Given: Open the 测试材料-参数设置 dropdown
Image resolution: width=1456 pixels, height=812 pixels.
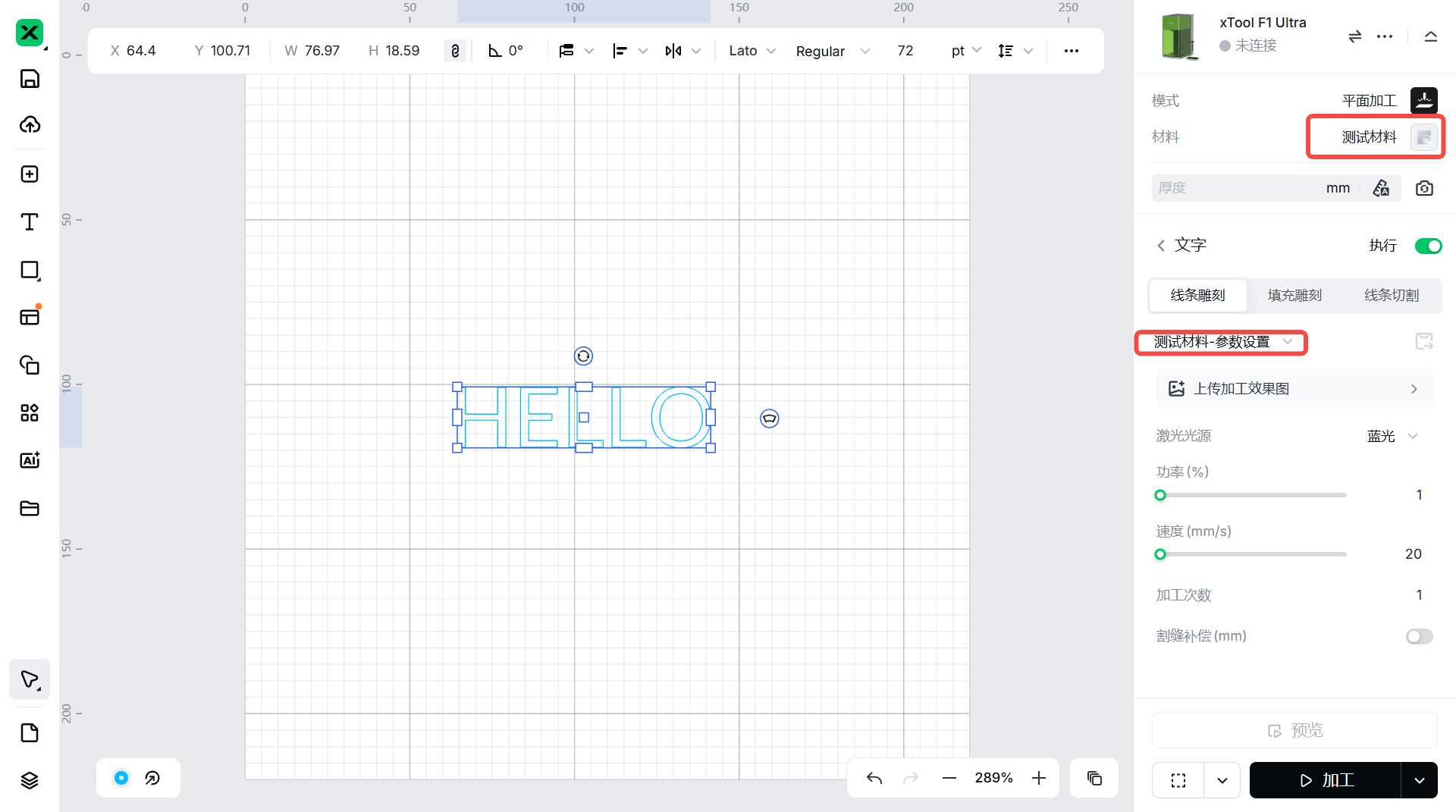Looking at the screenshot, I should click(x=1221, y=342).
